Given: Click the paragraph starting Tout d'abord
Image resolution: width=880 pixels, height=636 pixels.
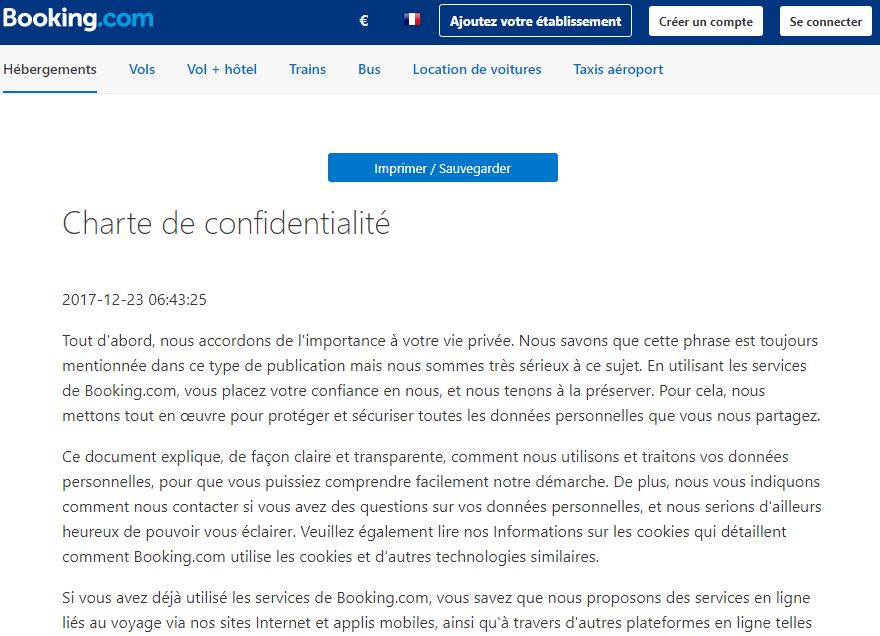Looking at the screenshot, I should pyautogui.click(x=441, y=378).
